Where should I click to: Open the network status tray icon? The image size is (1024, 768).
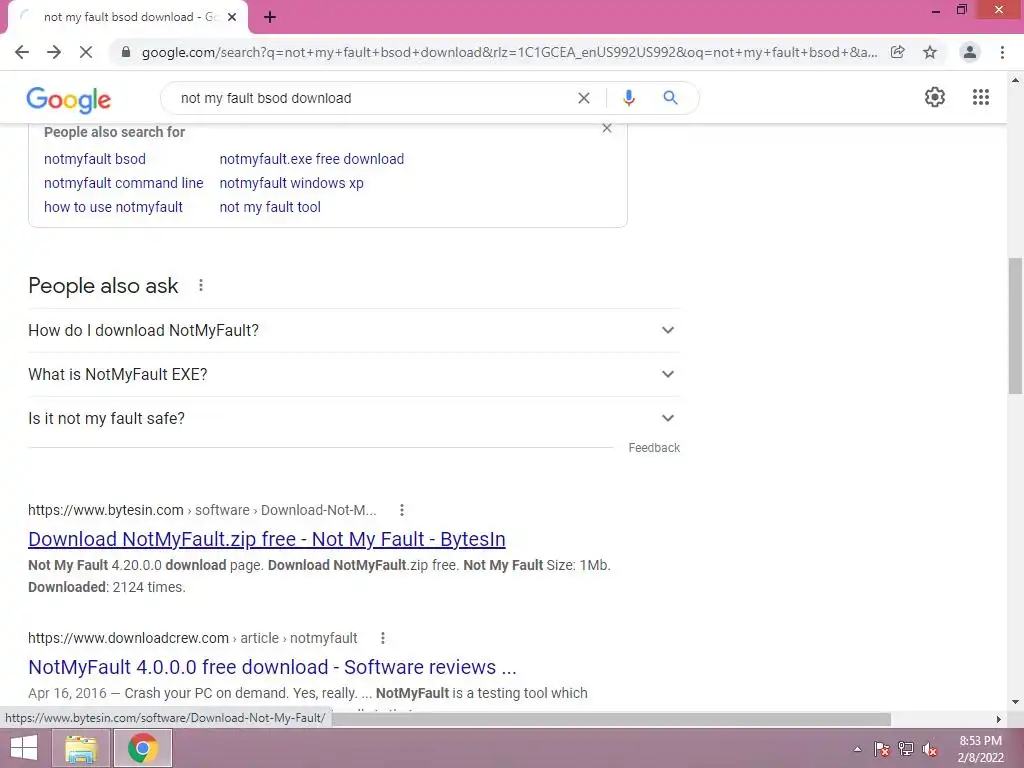[906, 749]
